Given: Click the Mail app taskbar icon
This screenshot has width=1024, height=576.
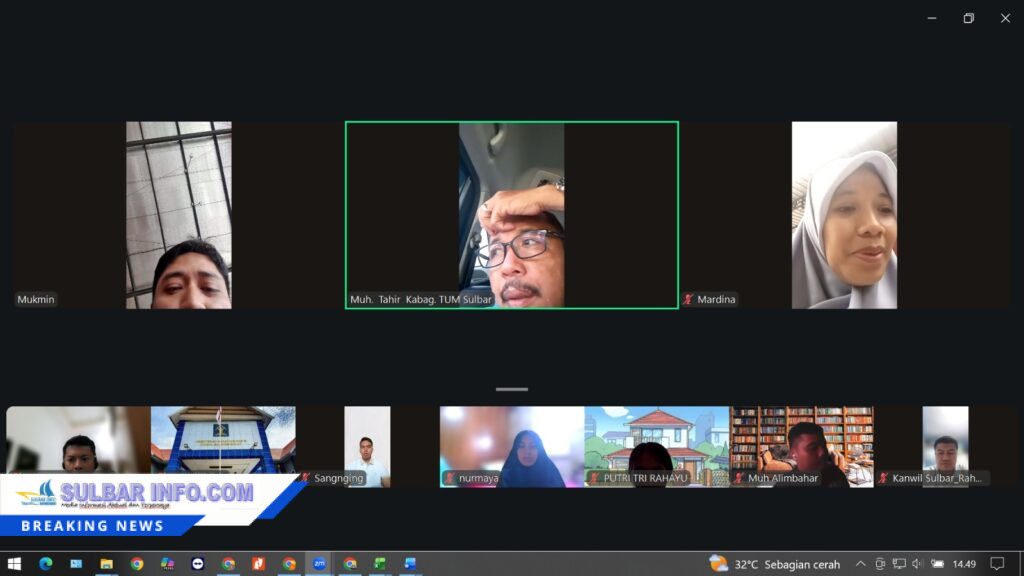Looking at the screenshot, I should tap(76, 564).
